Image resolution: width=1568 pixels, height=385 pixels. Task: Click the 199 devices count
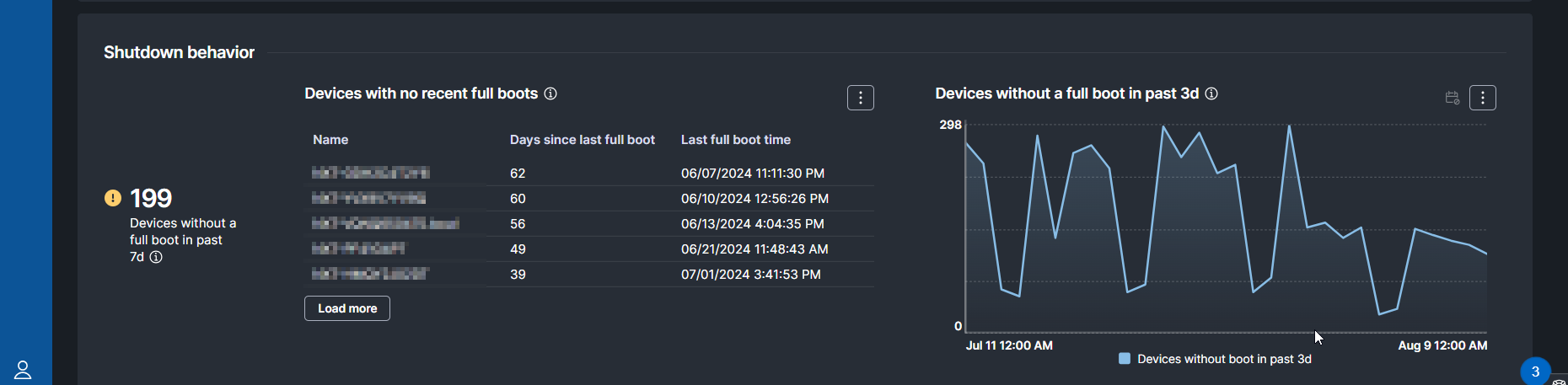click(151, 198)
